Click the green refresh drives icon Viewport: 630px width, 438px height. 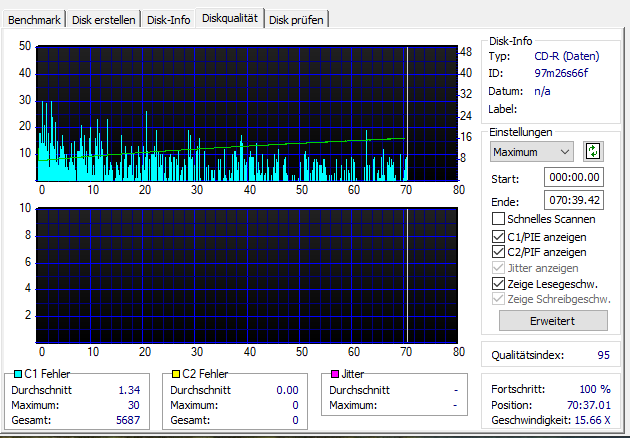tap(593, 151)
